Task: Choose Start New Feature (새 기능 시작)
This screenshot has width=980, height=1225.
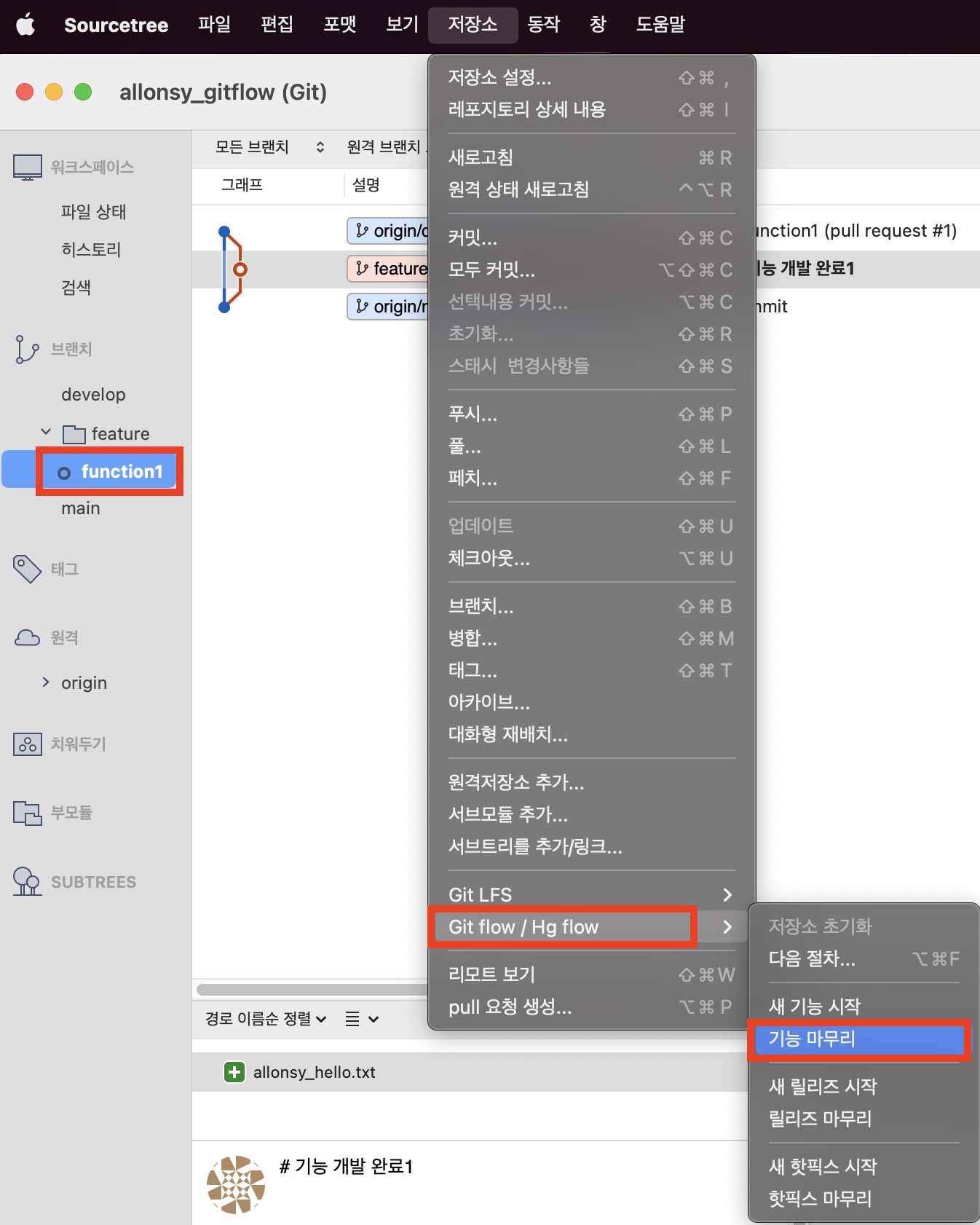Action: click(864, 1007)
